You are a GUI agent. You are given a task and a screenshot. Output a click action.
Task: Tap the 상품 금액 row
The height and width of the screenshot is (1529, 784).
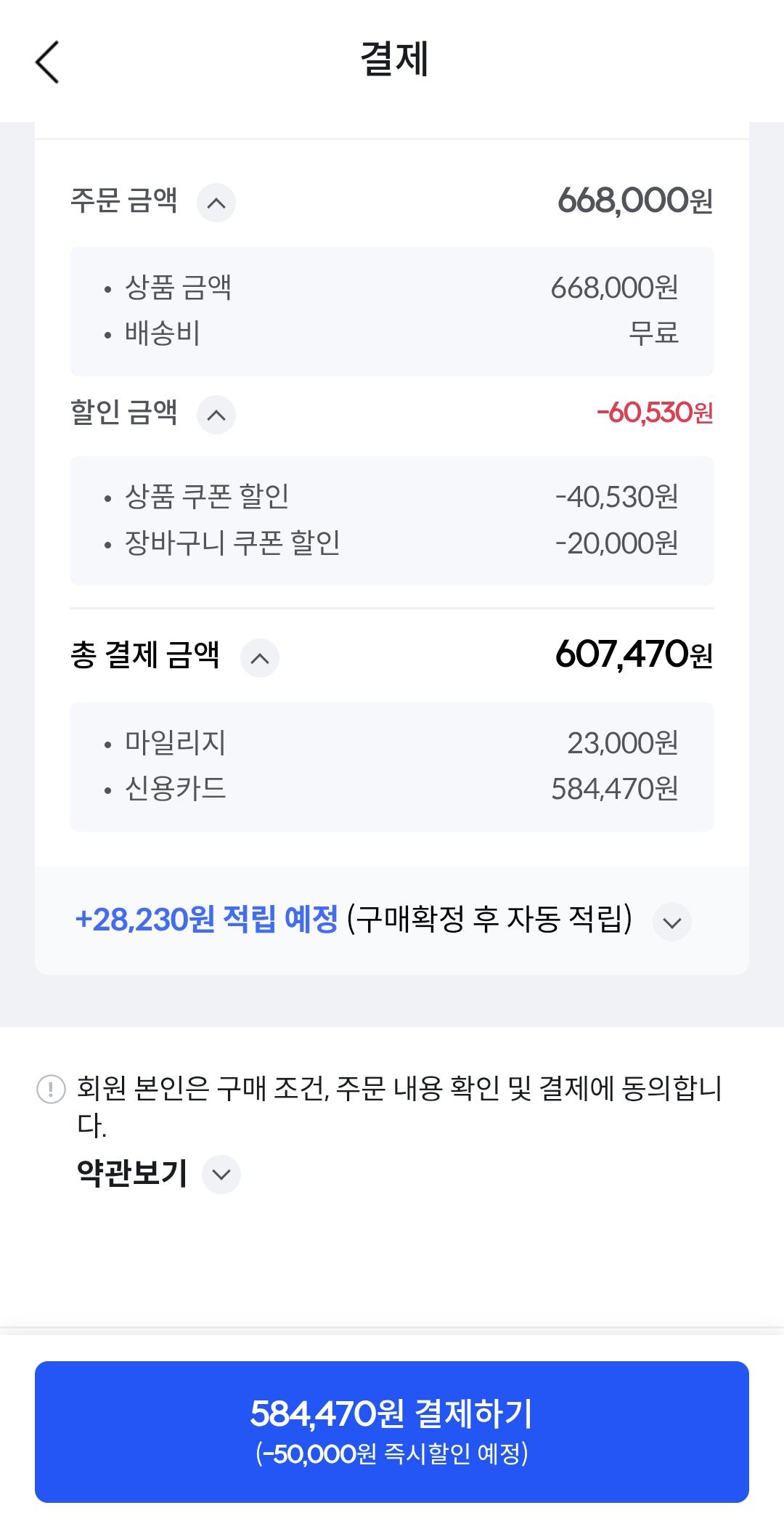click(392, 288)
